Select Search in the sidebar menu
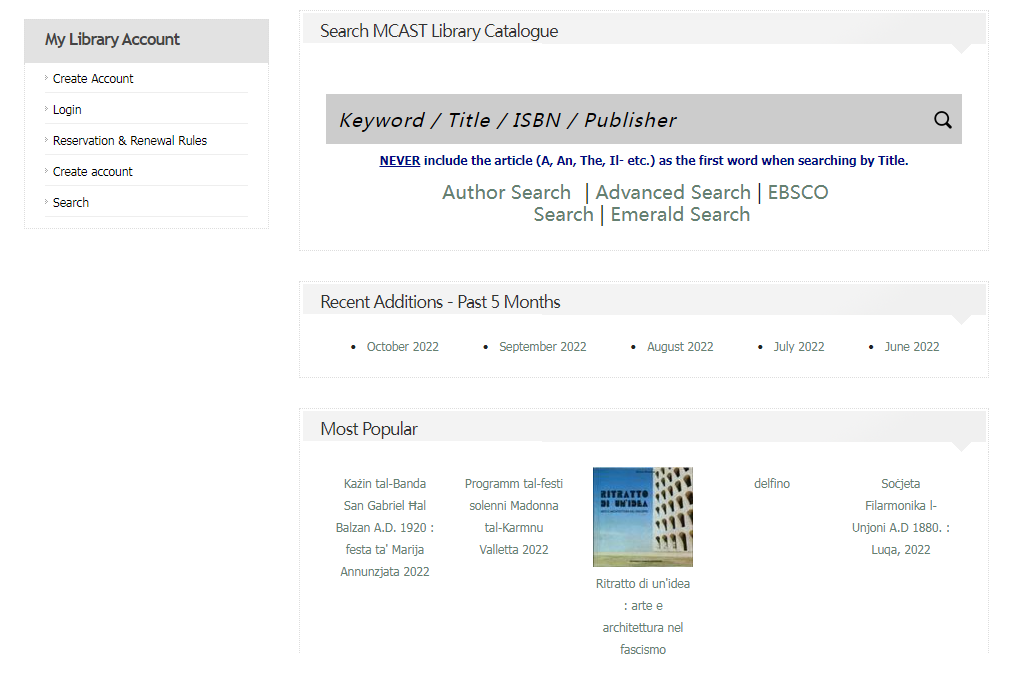1013x696 pixels. (x=71, y=202)
